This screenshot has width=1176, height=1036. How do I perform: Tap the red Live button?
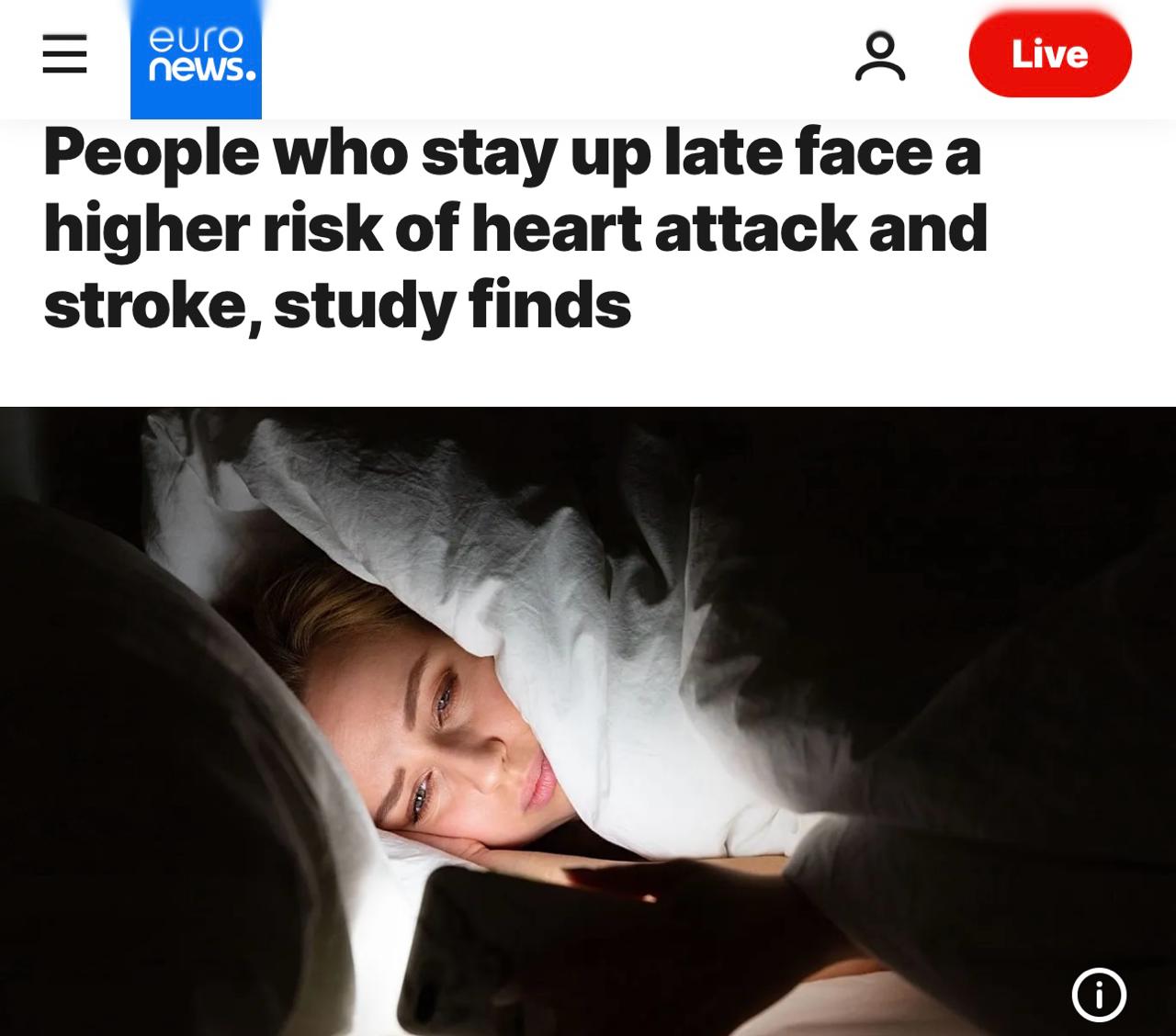tap(1050, 54)
